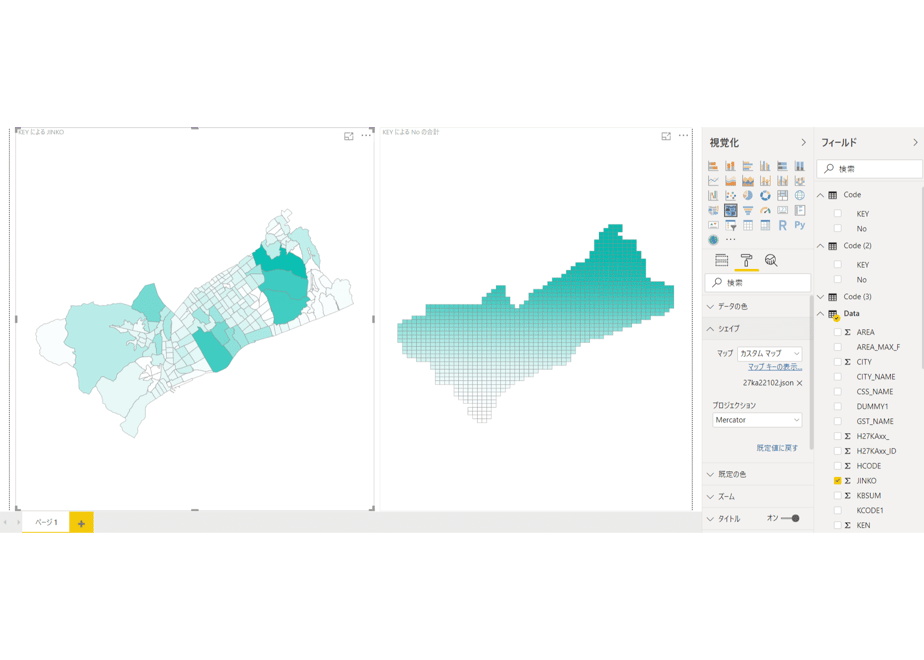Select the stacked bar chart visual
Viewport: 924px width, 660px height.
pyautogui.click(x=713, y=166)
